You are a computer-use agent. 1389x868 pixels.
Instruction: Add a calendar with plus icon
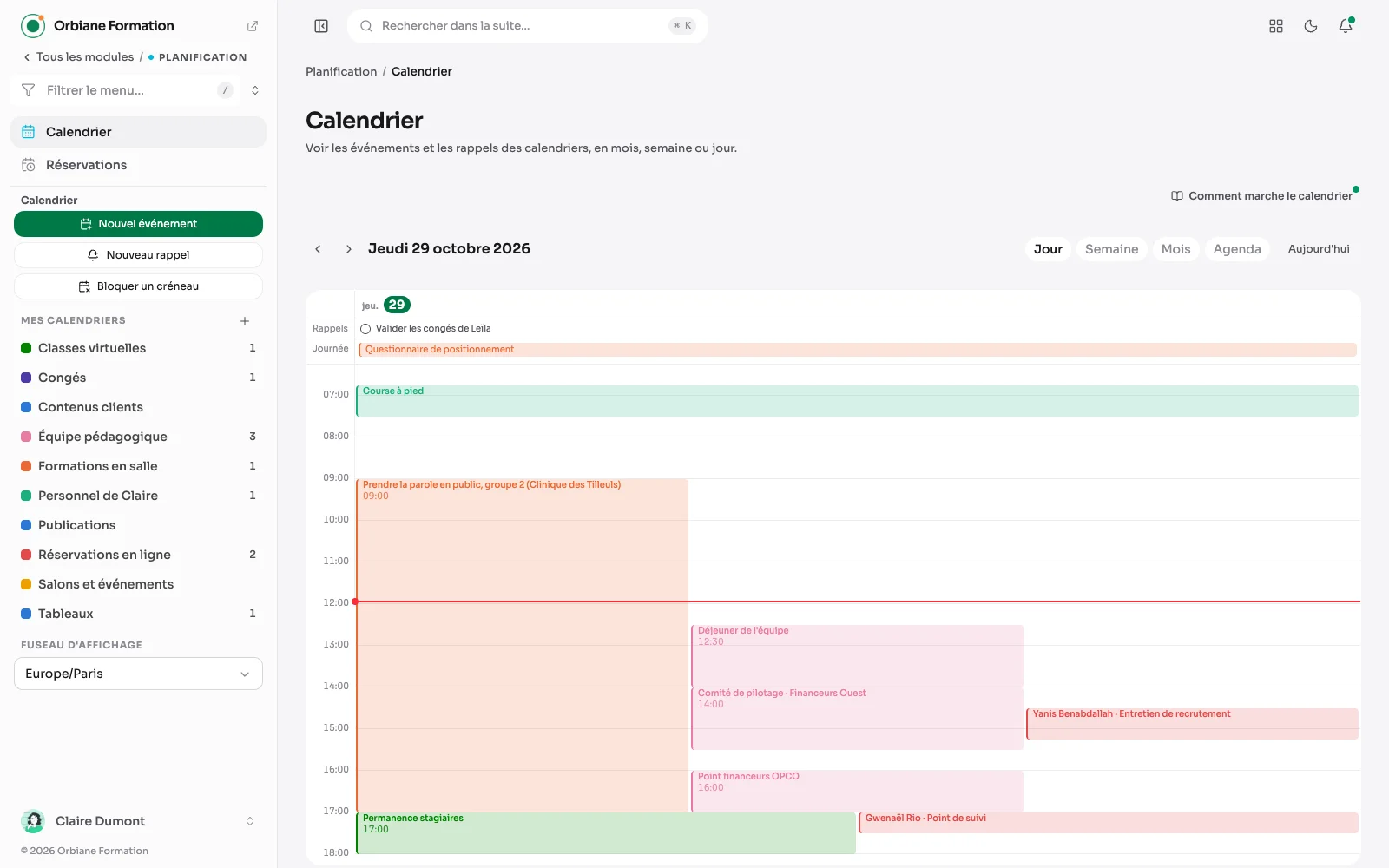click(x=245, y=321)
